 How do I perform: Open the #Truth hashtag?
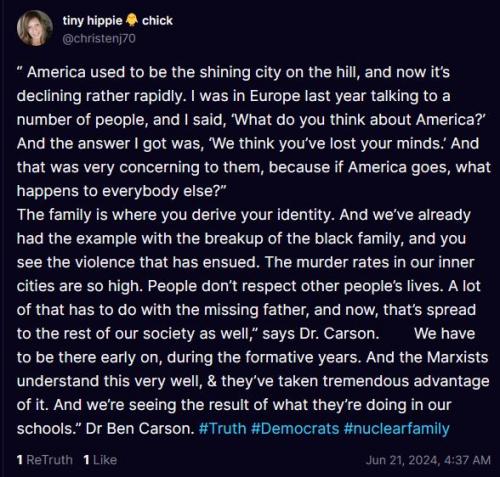(222, 428)
